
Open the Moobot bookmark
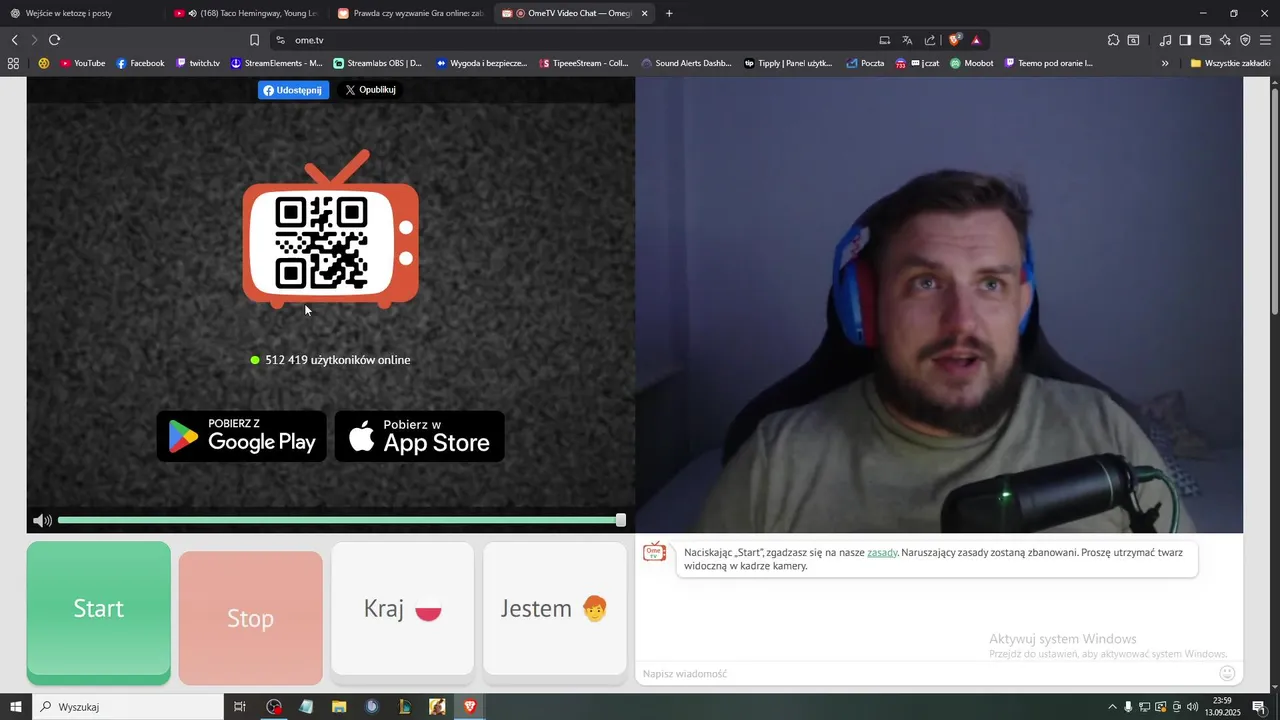tap(971, 63)
